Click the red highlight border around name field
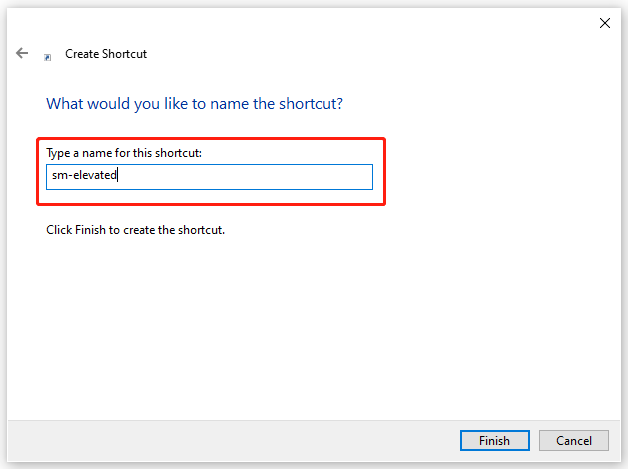 coord(211,139)
